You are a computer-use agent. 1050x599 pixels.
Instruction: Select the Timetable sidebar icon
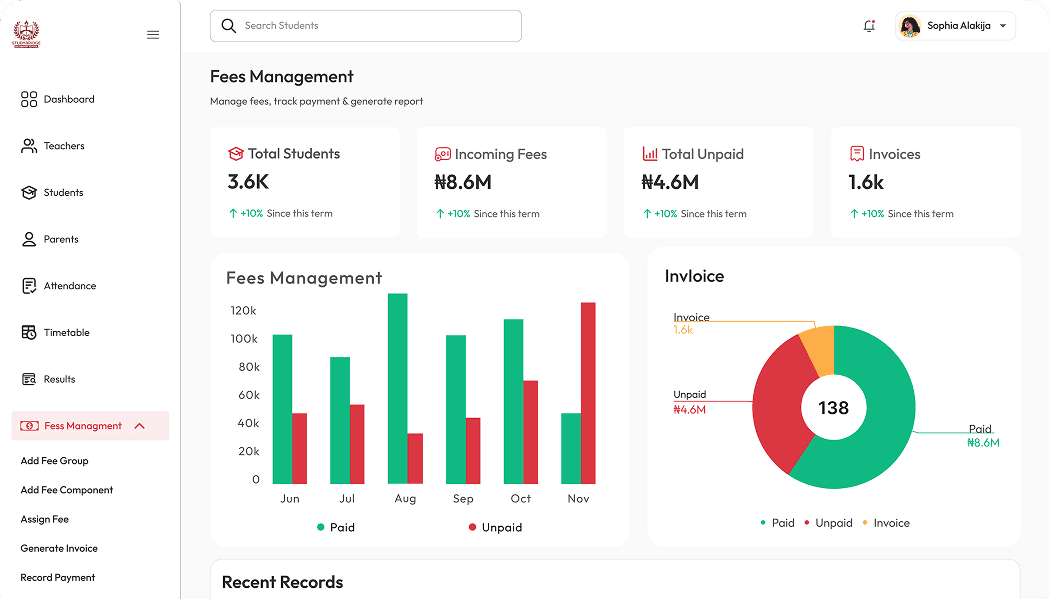[28, 332]
